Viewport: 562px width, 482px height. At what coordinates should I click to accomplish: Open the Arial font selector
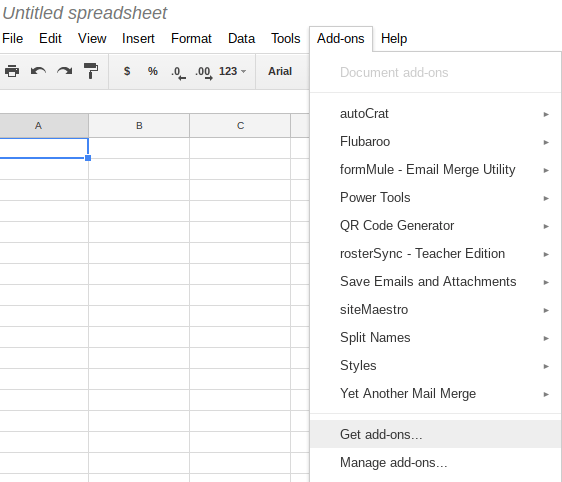(x=280, y=71)
